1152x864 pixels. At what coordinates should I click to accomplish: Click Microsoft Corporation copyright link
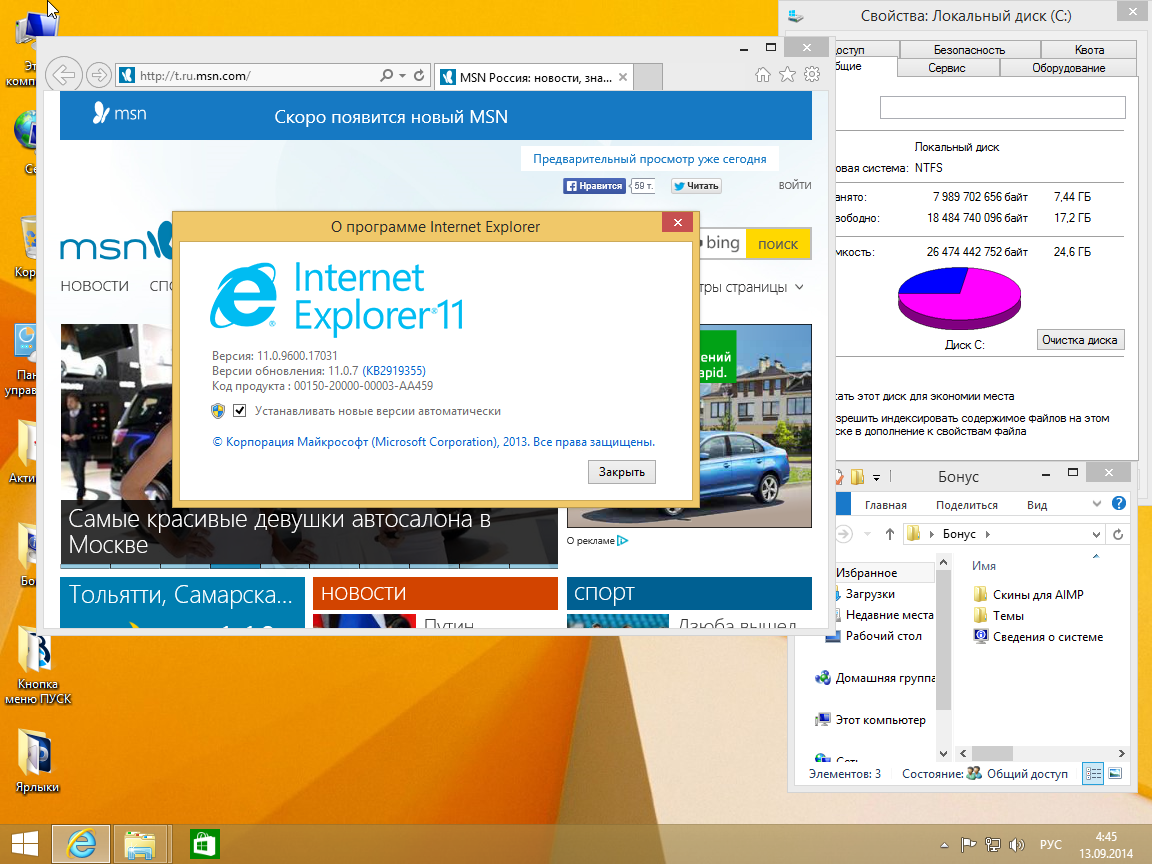433,442
